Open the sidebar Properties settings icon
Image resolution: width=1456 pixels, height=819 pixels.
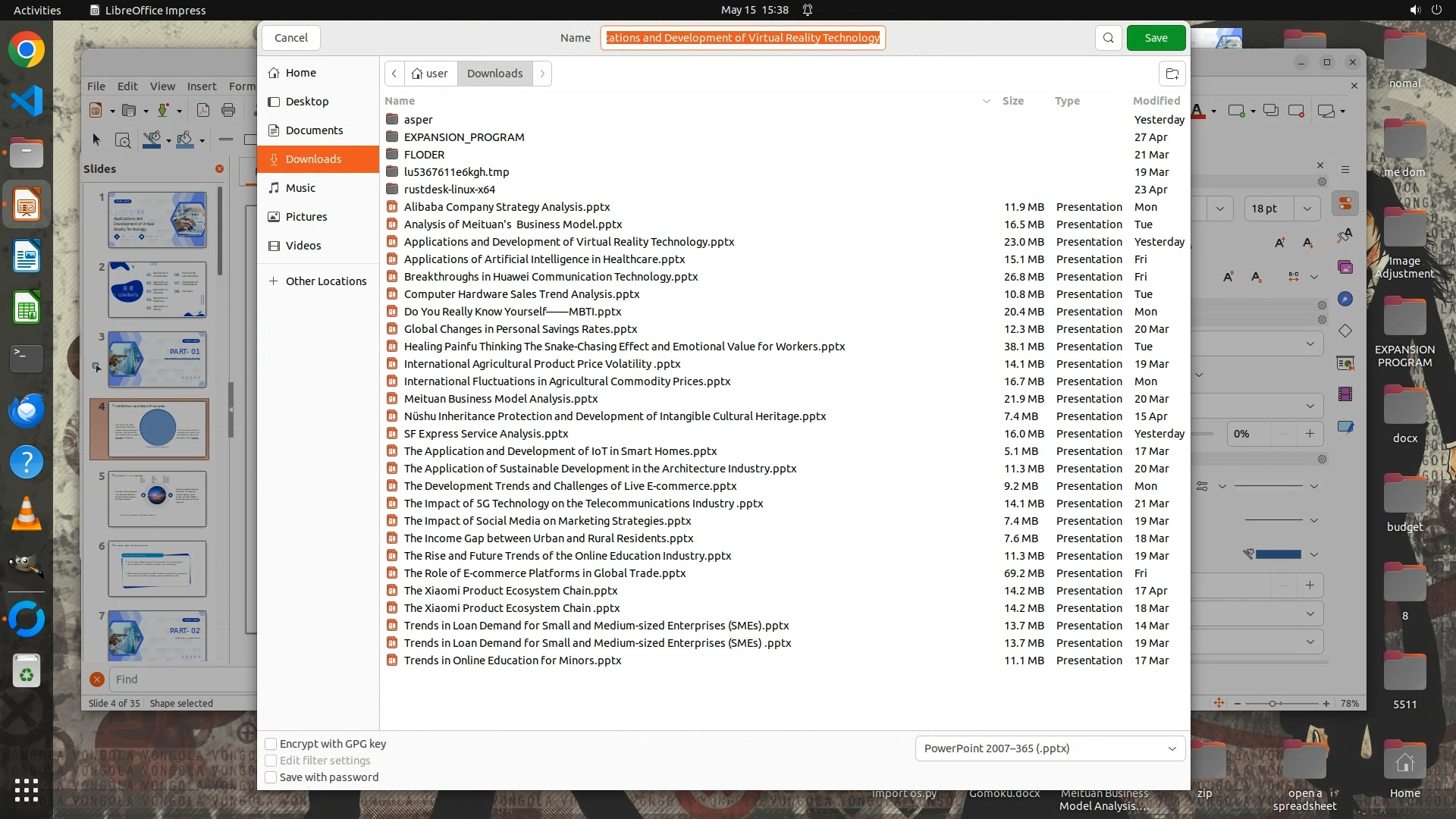[1345, 204]
